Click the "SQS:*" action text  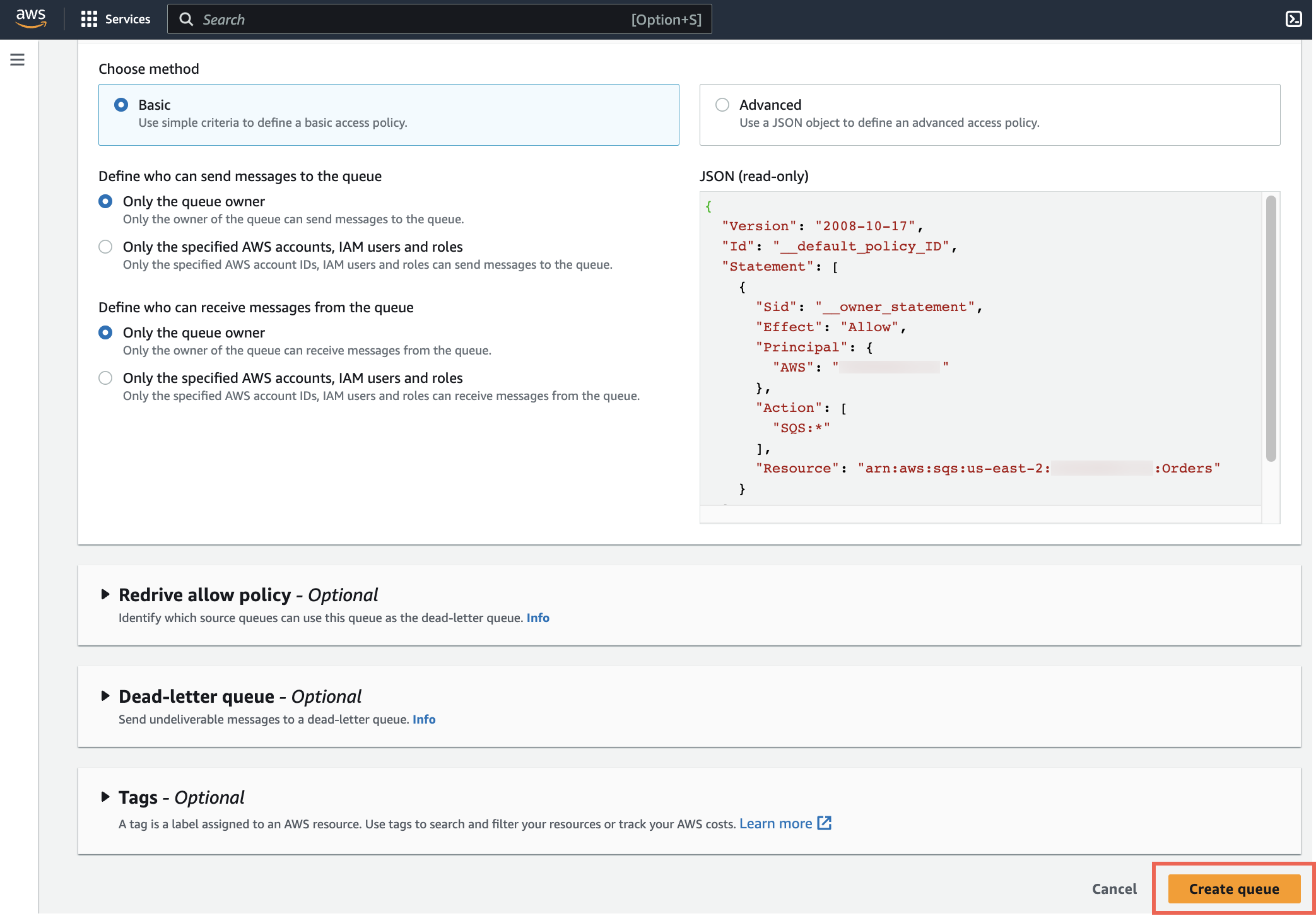(x=801, y=428)
